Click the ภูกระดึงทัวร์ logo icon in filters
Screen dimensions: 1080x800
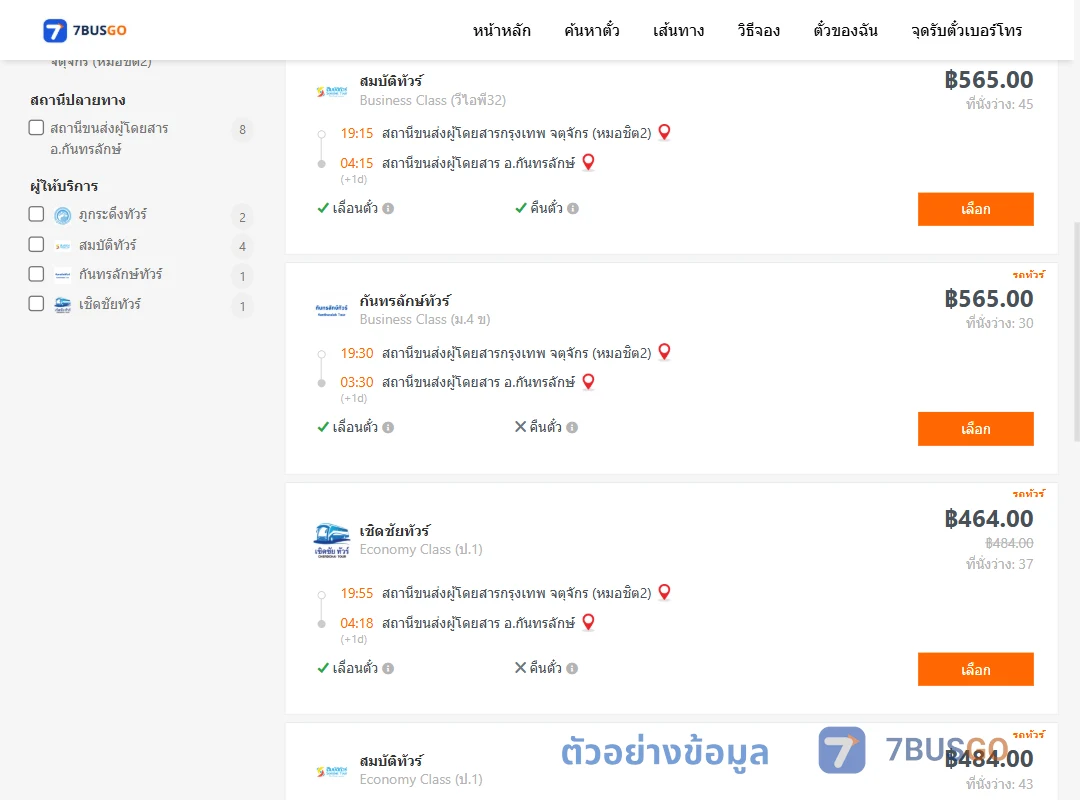coord(63,216)
